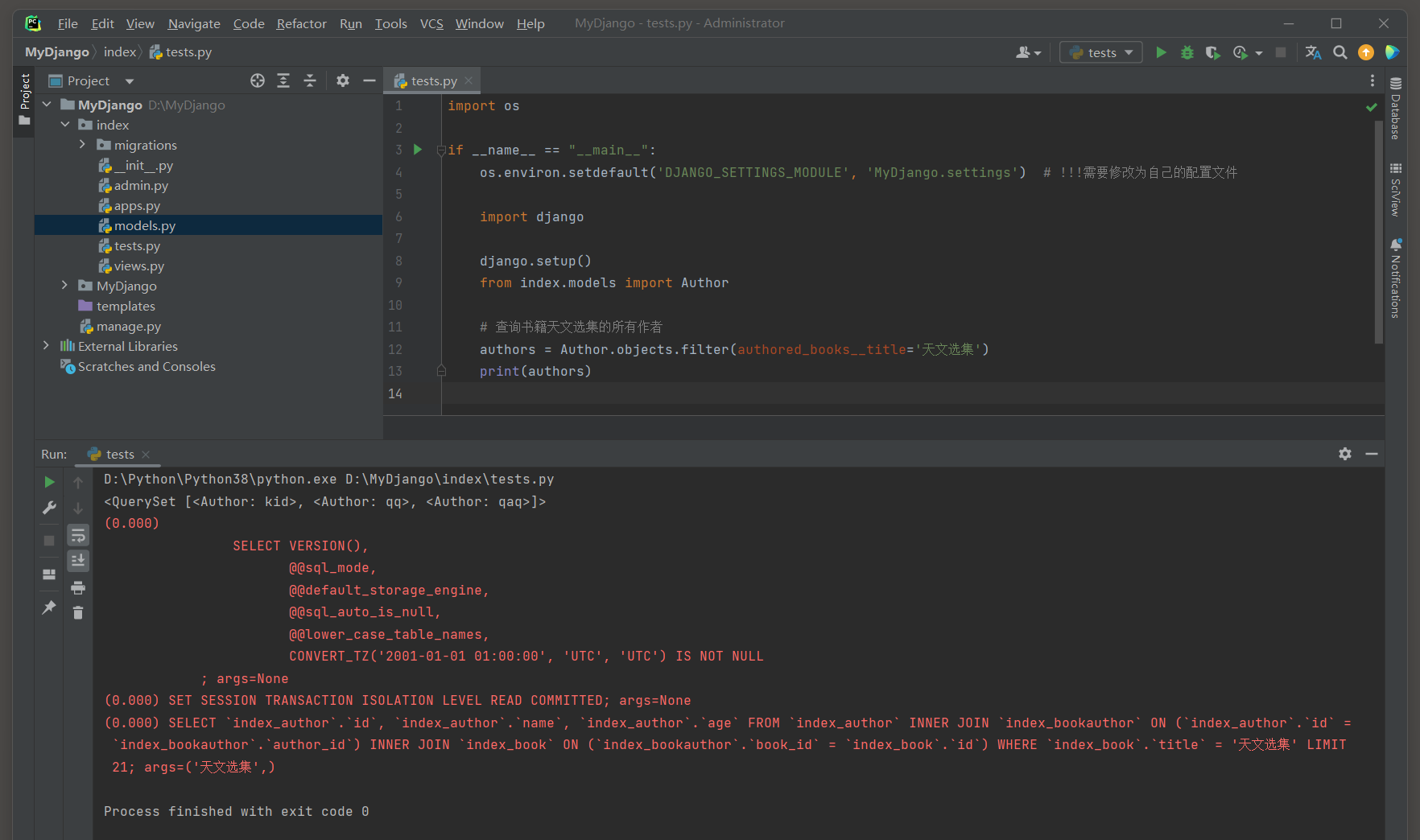Open the VCS menu

431,23
